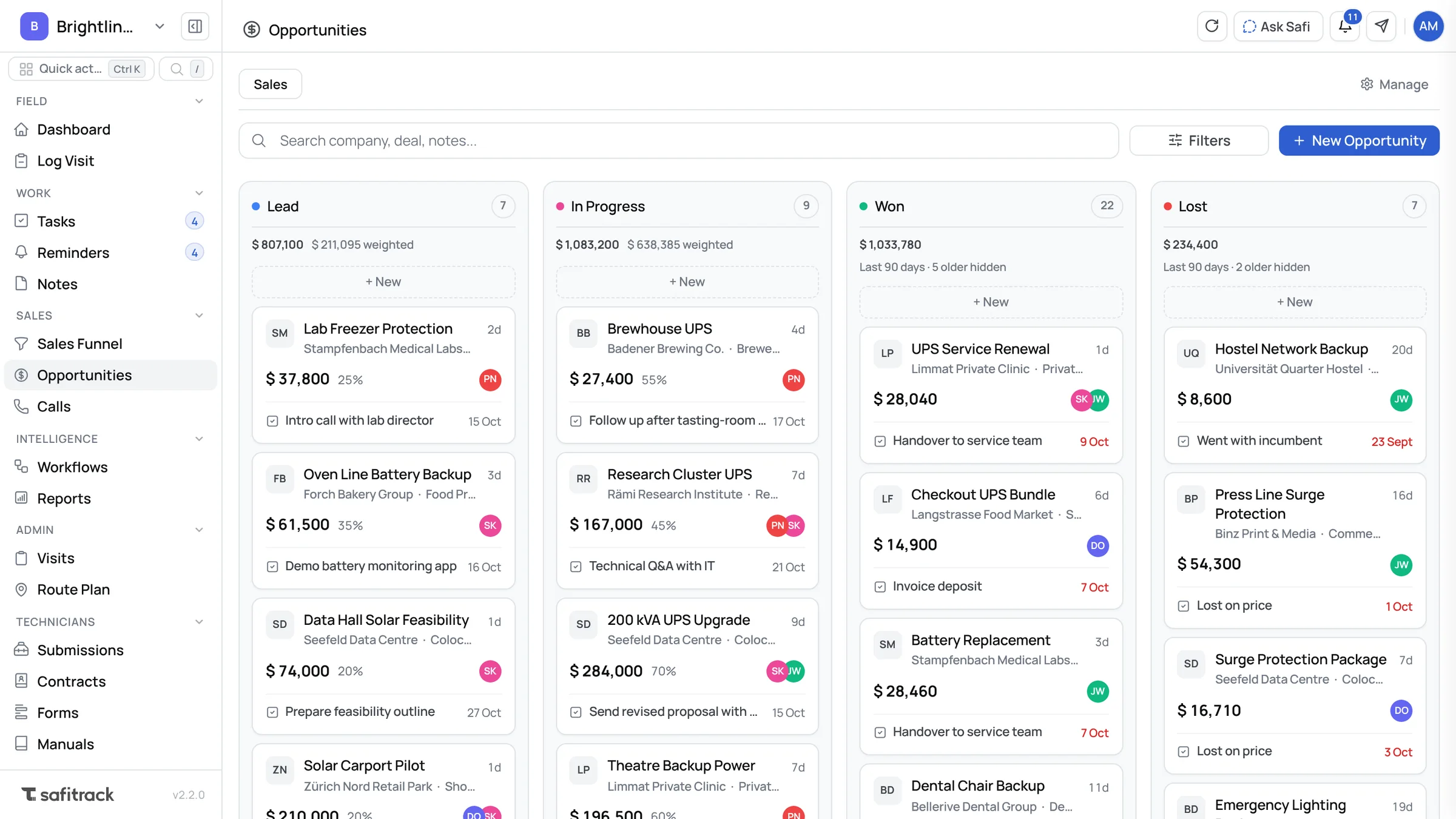Open Contracts in sidebar
Image resolution: width=1456 pixels, height=819 pixels.
110,681
